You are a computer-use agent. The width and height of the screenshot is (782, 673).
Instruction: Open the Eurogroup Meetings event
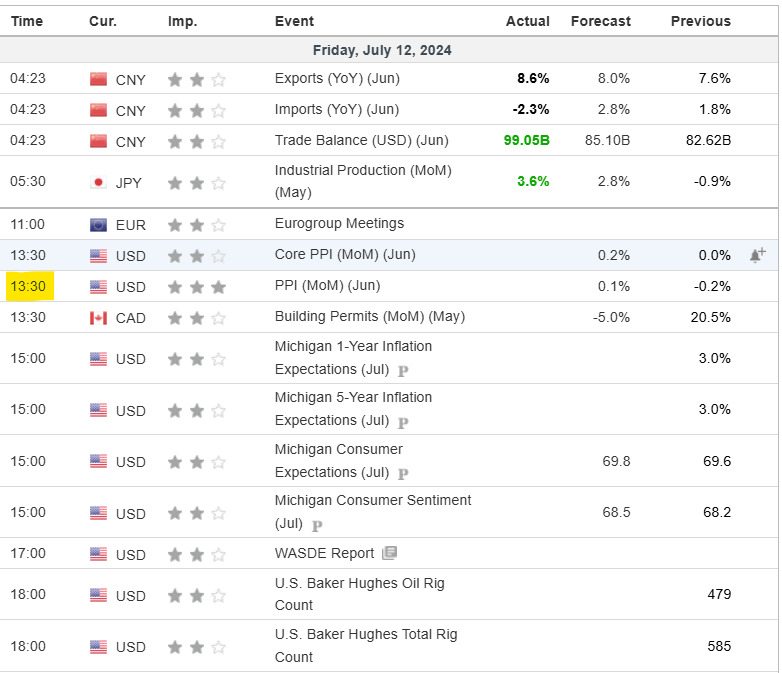point(339,223)
